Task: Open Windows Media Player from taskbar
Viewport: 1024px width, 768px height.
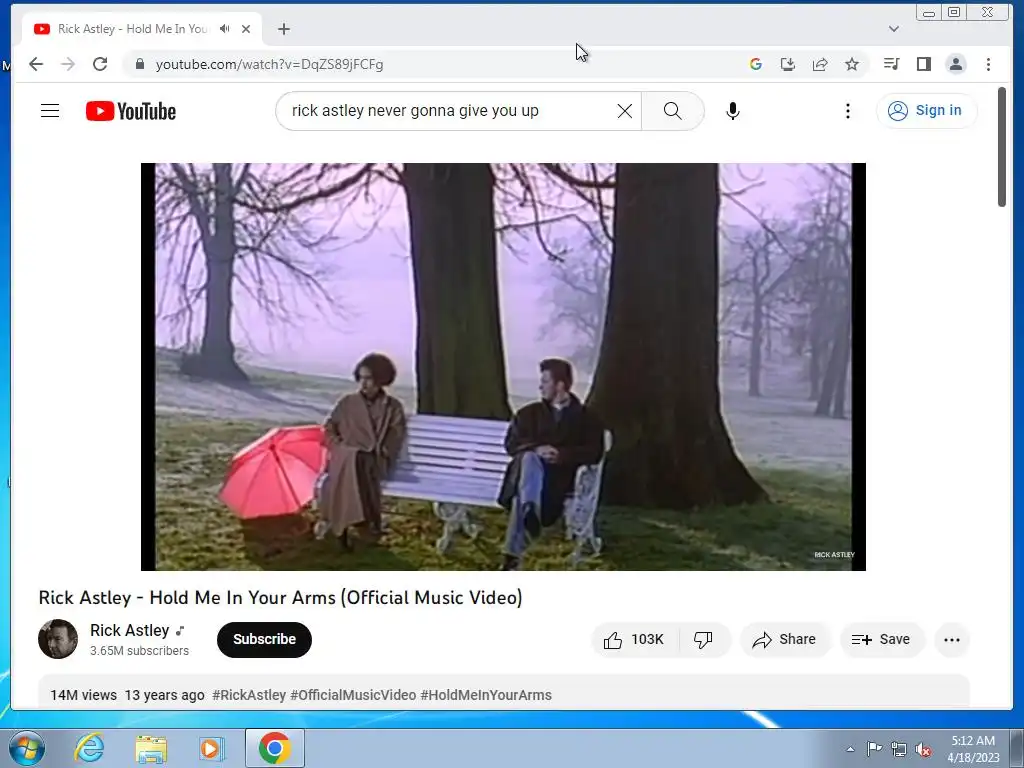Action: pyautogui.click(x=212, y=748)
